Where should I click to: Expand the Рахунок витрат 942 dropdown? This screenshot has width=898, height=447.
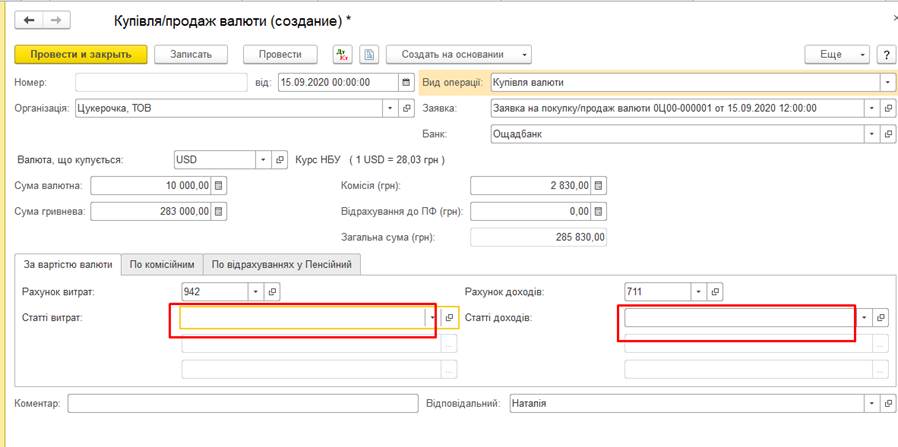point(254,291)
